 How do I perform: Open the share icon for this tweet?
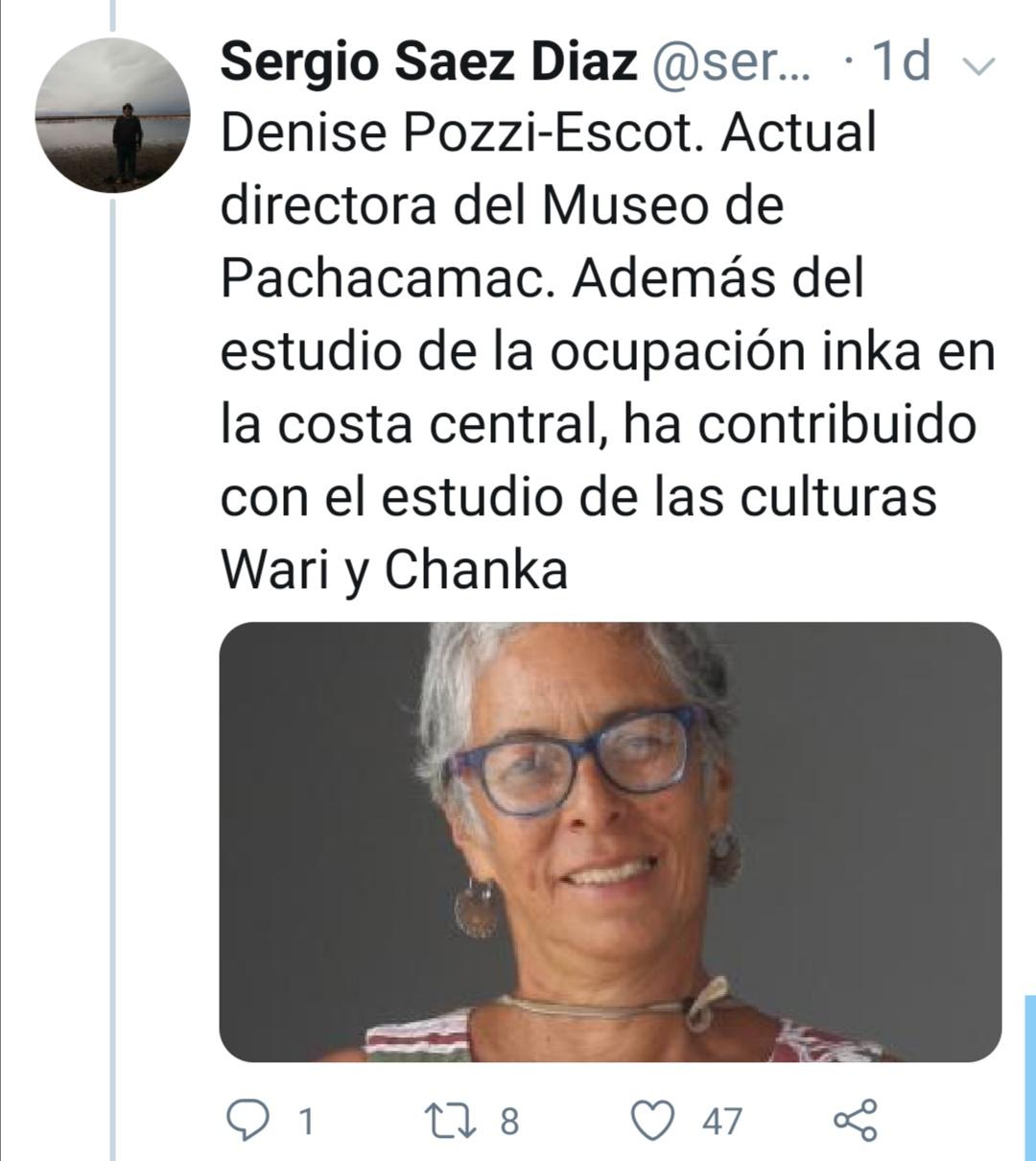(x=856, y=1120)
